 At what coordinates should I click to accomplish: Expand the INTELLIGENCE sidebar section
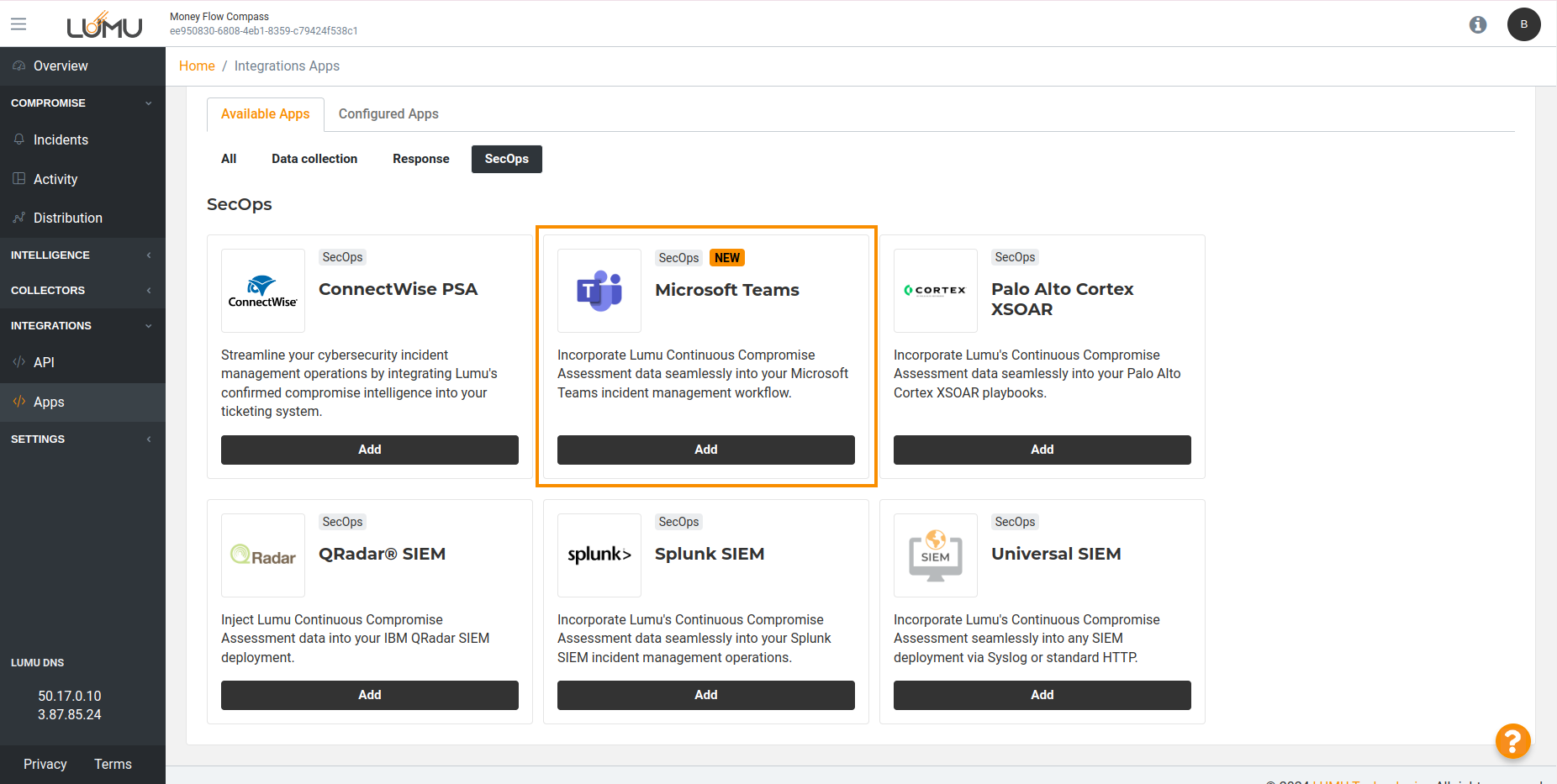[82, 255]
